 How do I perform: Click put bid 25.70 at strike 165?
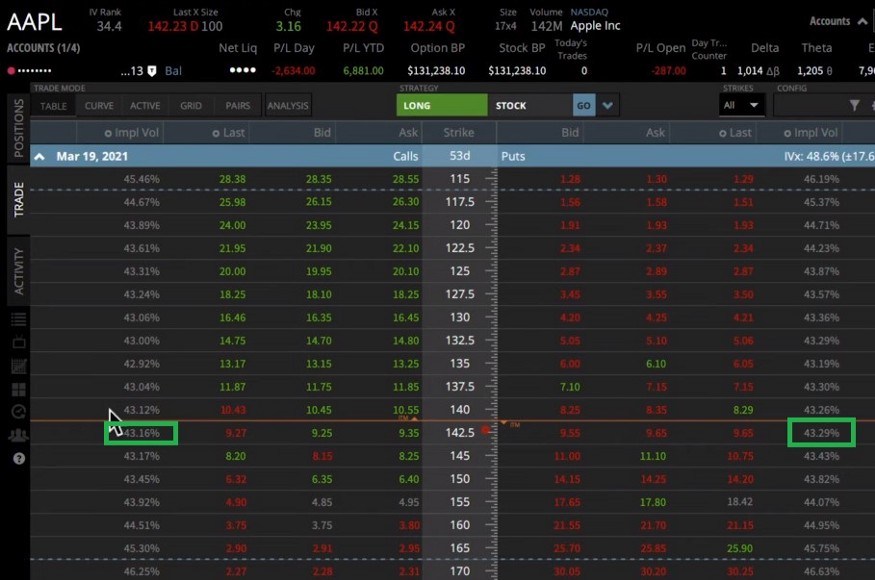[x=567, y=549]
